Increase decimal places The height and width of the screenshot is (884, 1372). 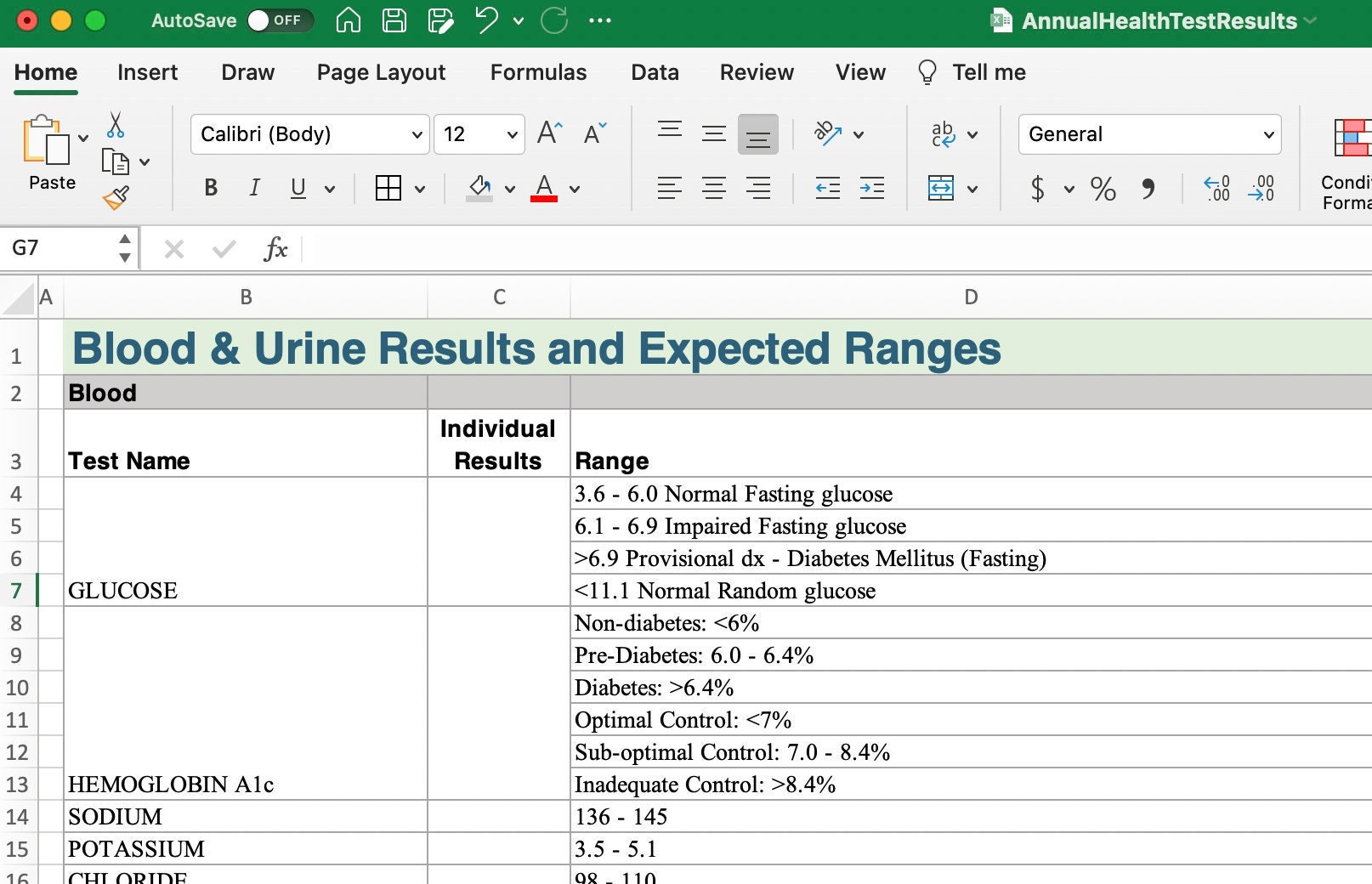point(1217,190)
